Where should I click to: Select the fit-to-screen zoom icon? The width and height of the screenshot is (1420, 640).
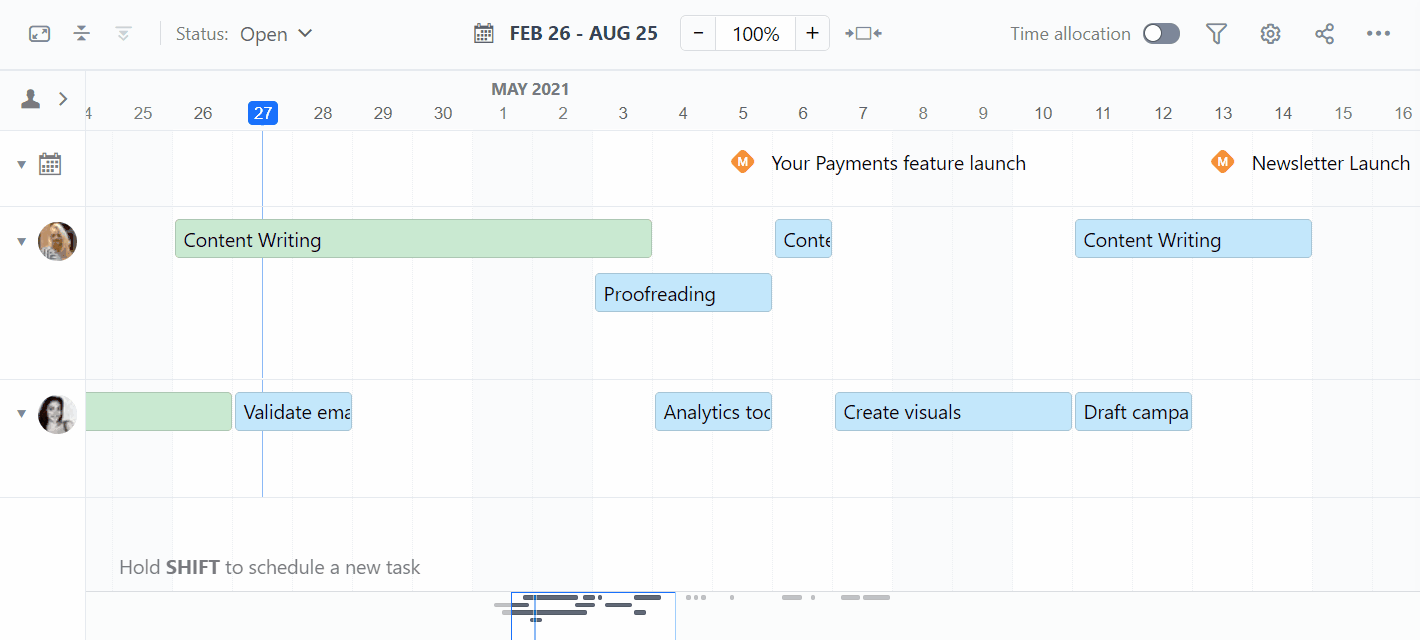click(863, 34)
